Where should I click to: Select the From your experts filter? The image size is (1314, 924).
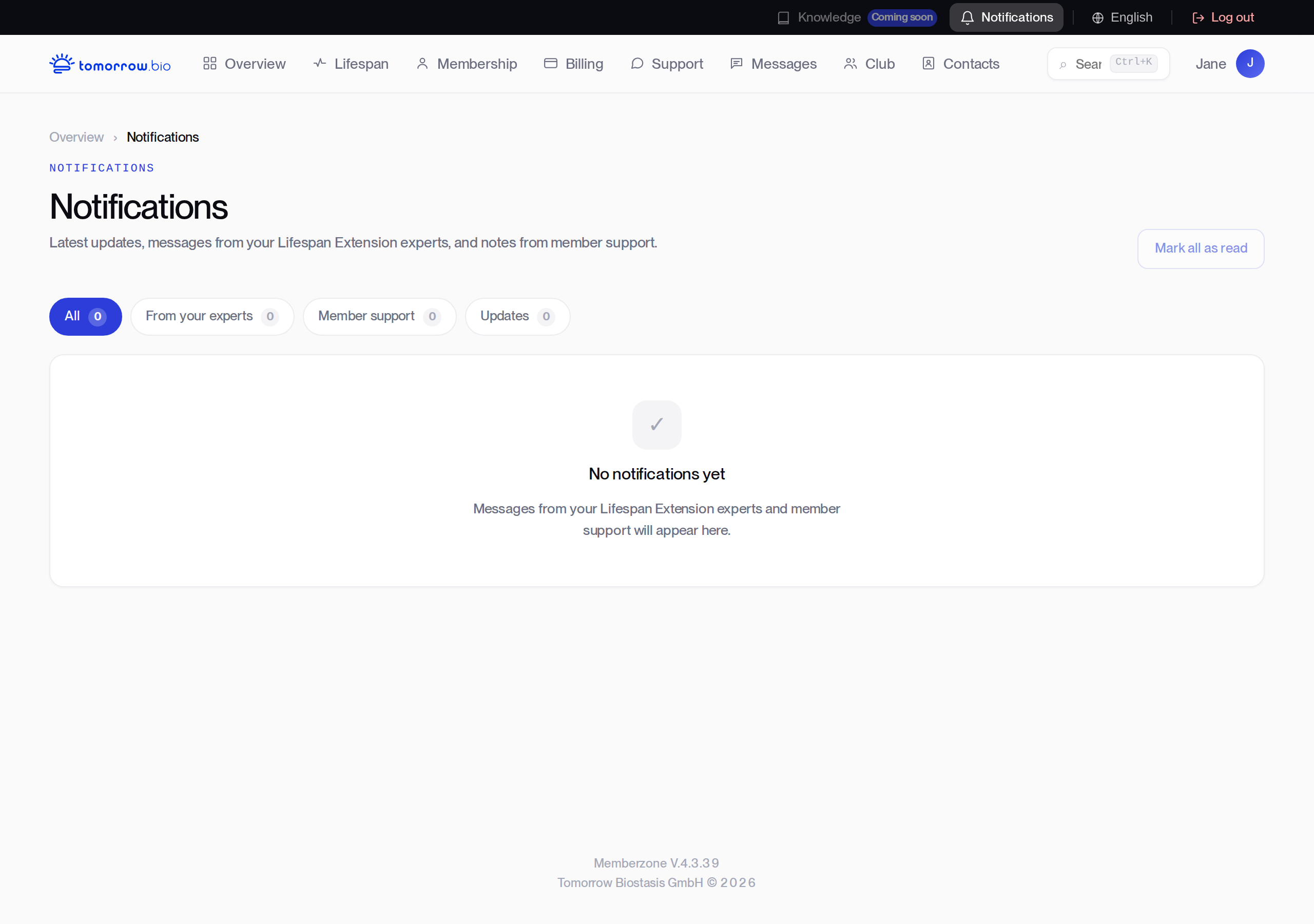pyautogui.click(x=212, y=317)
